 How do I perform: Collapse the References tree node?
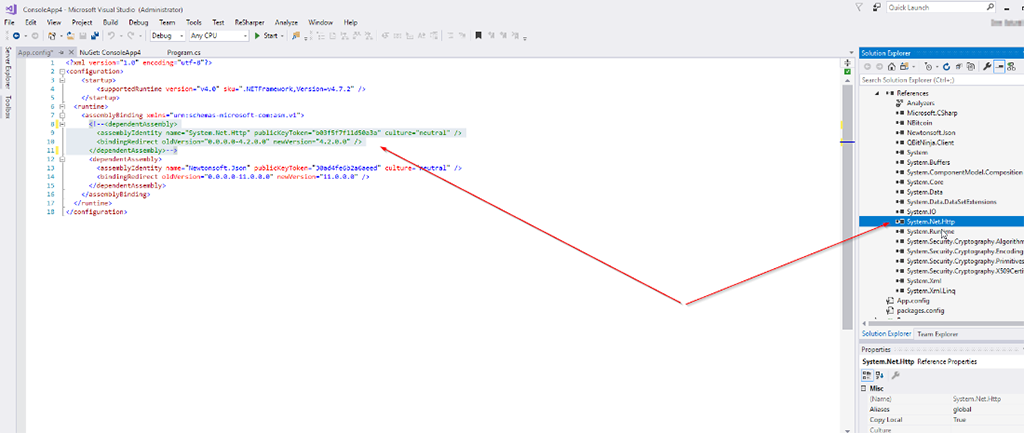(877, 93)
